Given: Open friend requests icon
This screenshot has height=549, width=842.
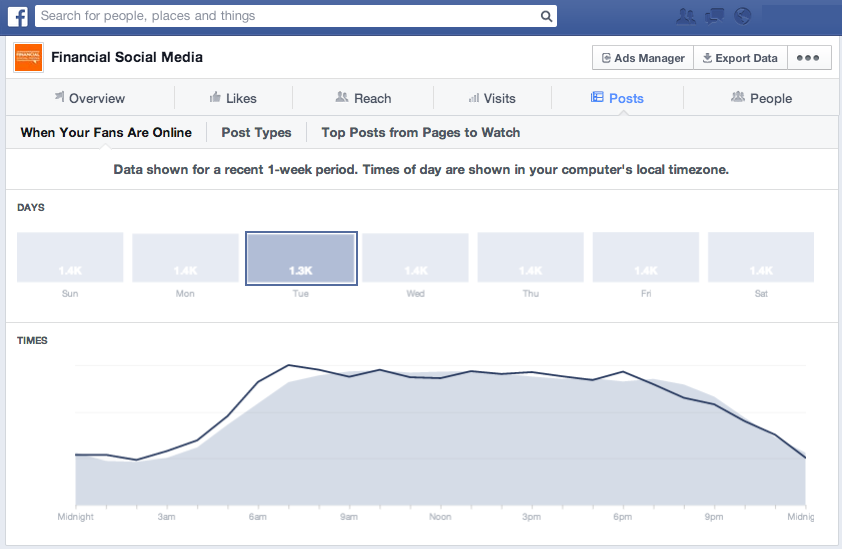Looking at the screenshot, I should coord(686,16).
